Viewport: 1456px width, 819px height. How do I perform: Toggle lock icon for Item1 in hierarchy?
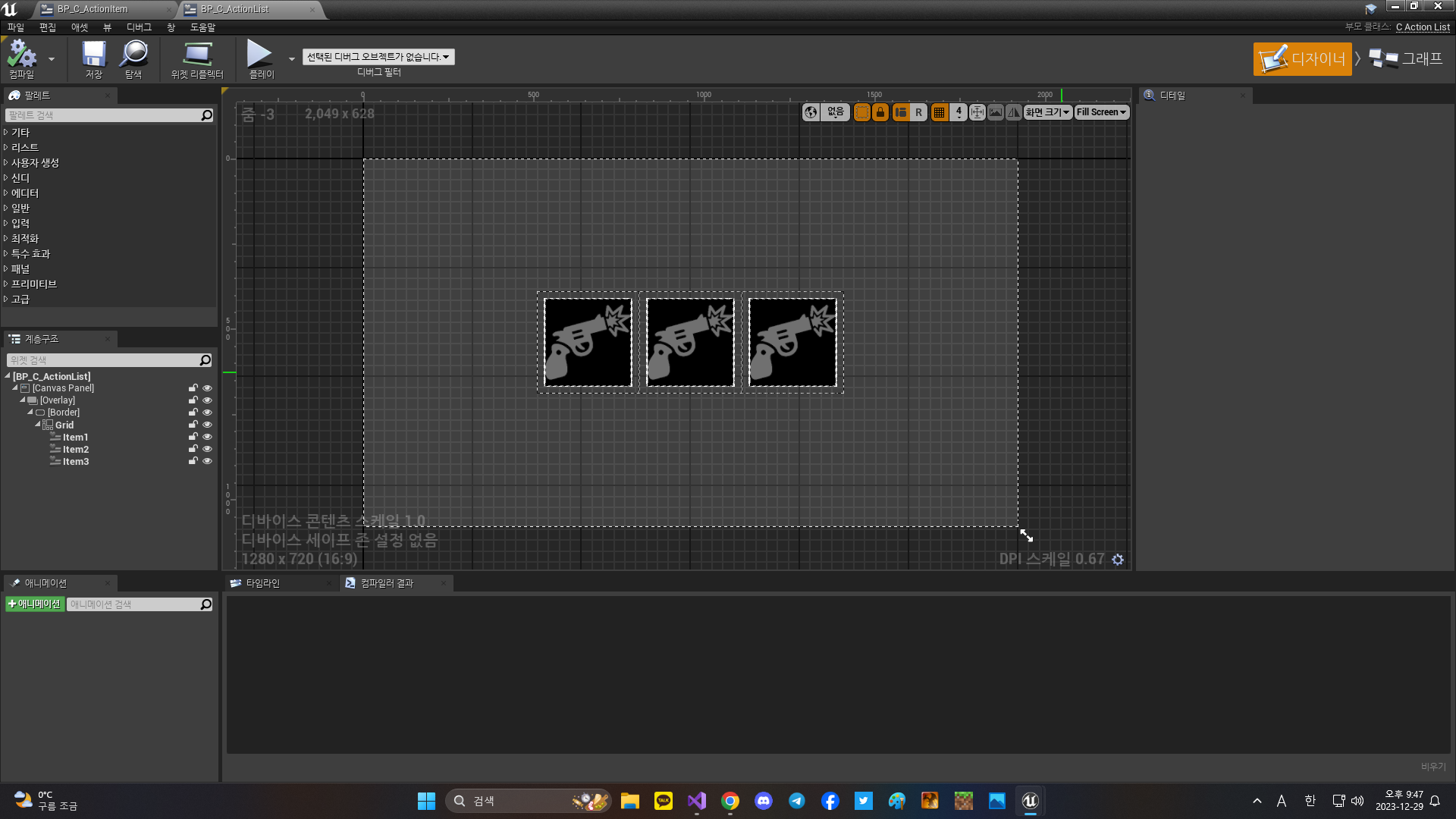tap(193, 437)
